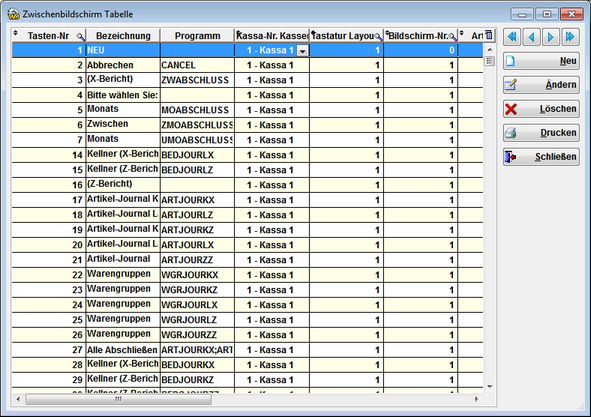Viewport: 591px width, 417px height.
Task: Click the Neu button
Action: (x=541, y=61)
